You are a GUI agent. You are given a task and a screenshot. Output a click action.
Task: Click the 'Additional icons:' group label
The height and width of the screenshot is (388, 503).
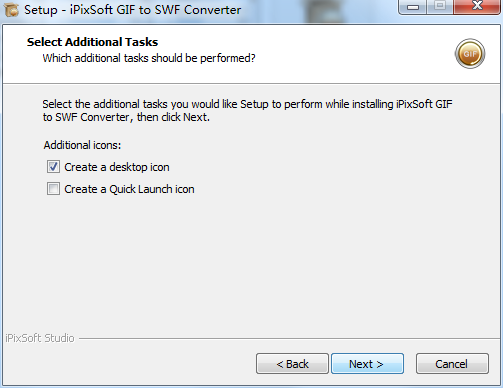[x=82, y=145]
